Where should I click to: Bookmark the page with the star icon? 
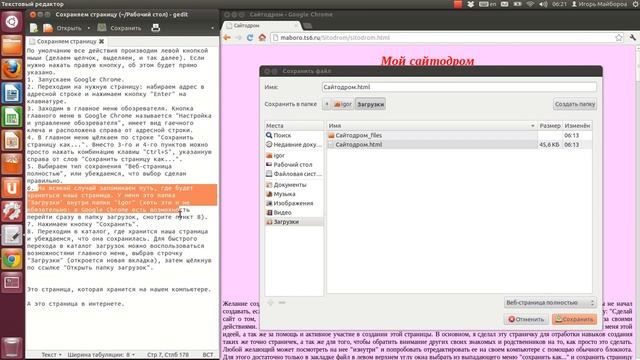[619, 38]
